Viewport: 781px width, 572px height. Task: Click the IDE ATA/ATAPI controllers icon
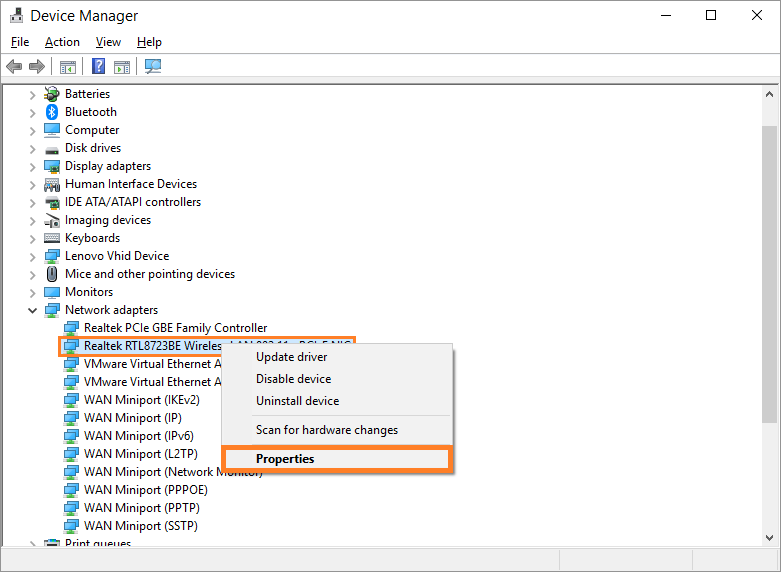click(x=52, y=202)
